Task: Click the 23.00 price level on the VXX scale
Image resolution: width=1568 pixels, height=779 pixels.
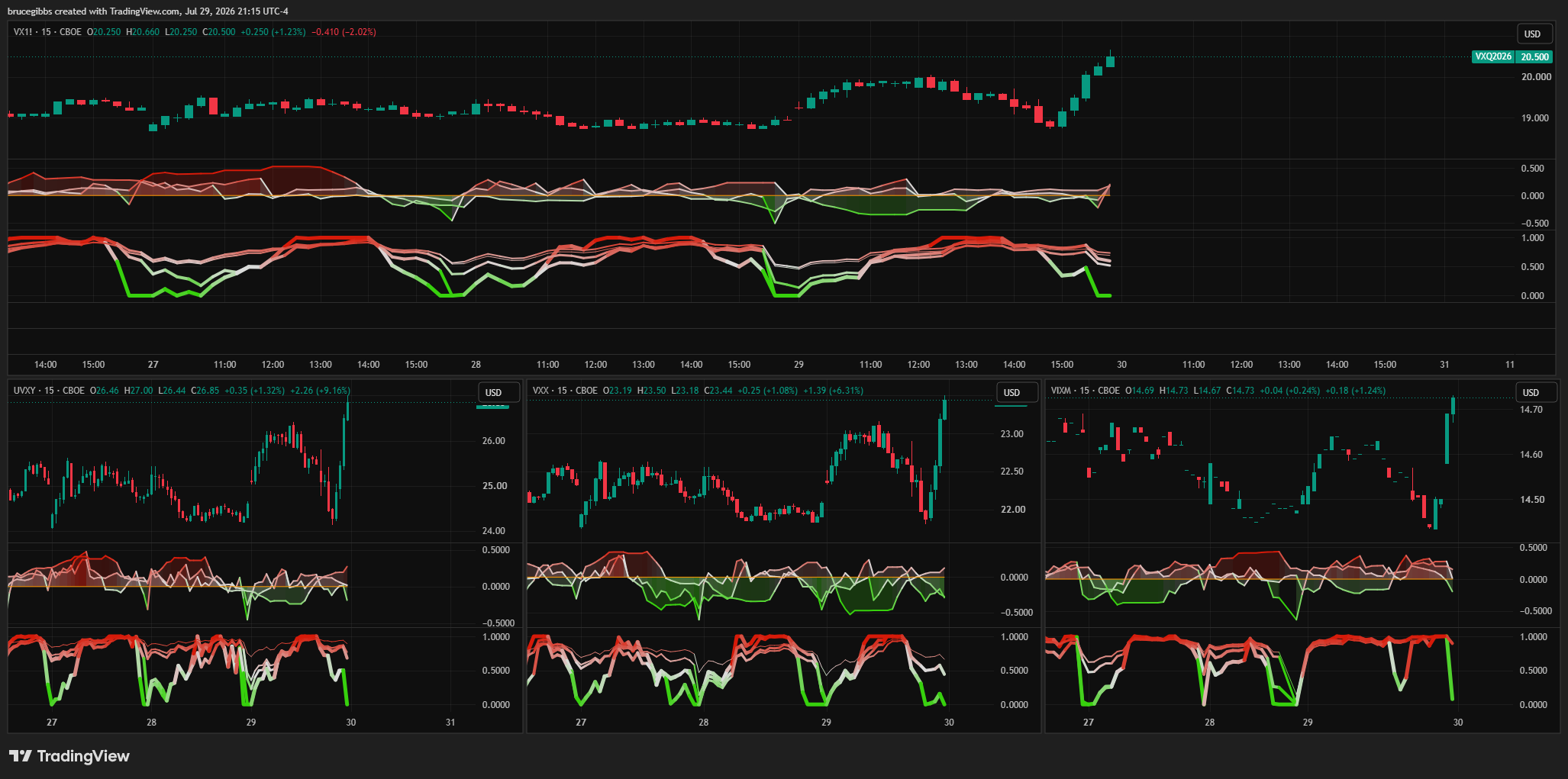Action: [x=1012, y=434]
